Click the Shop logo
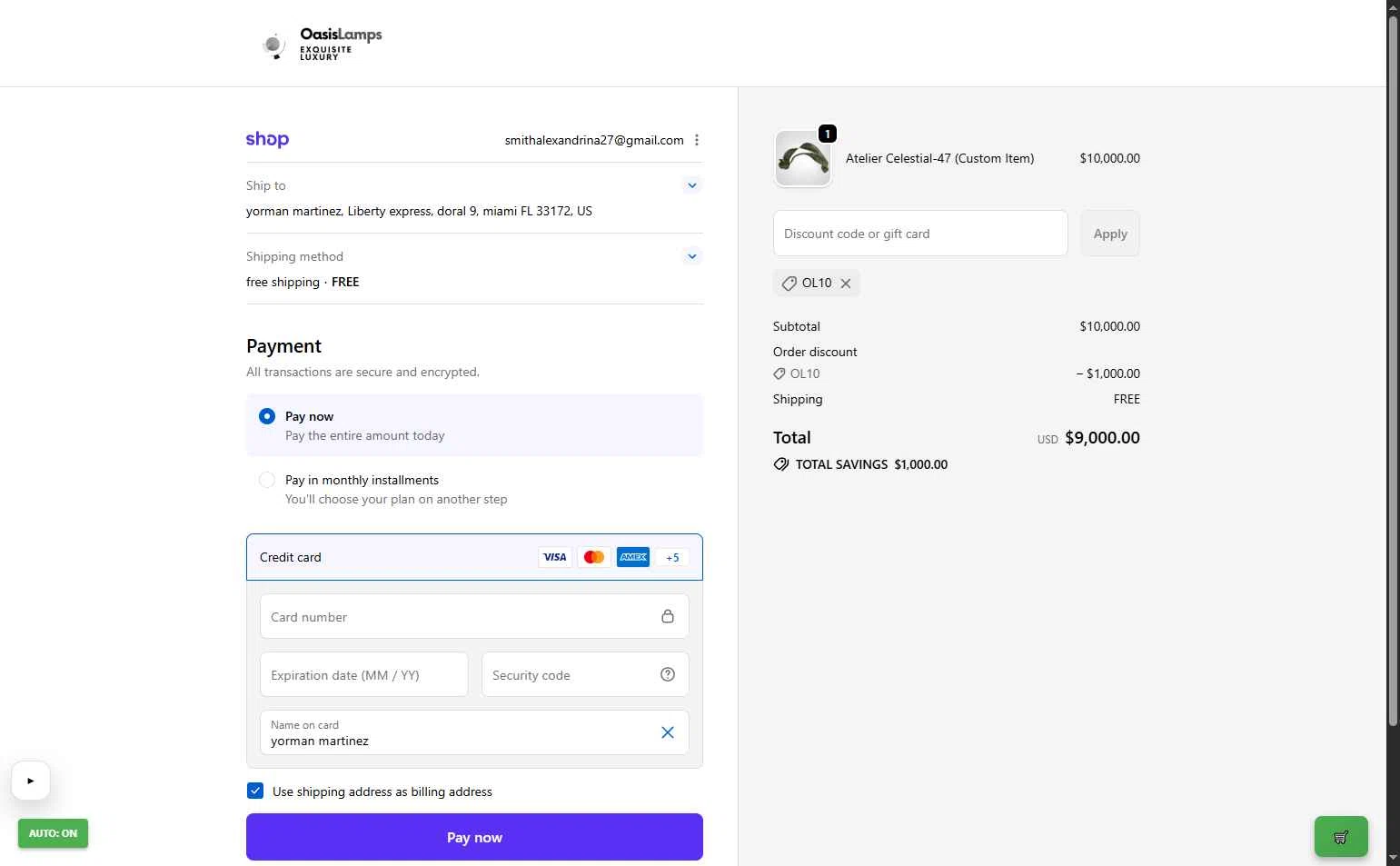Screen dimensions: 1400x866 tap(267, 140)
